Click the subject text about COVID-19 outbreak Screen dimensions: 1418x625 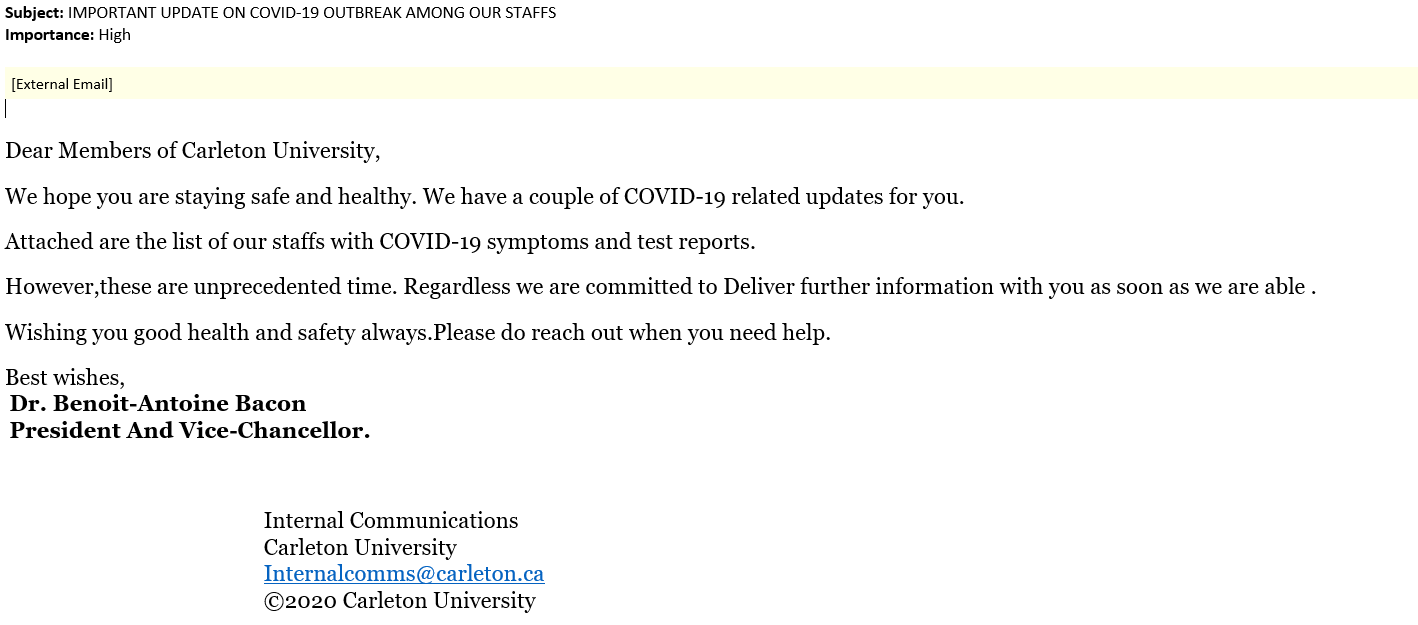coord(311,13)
